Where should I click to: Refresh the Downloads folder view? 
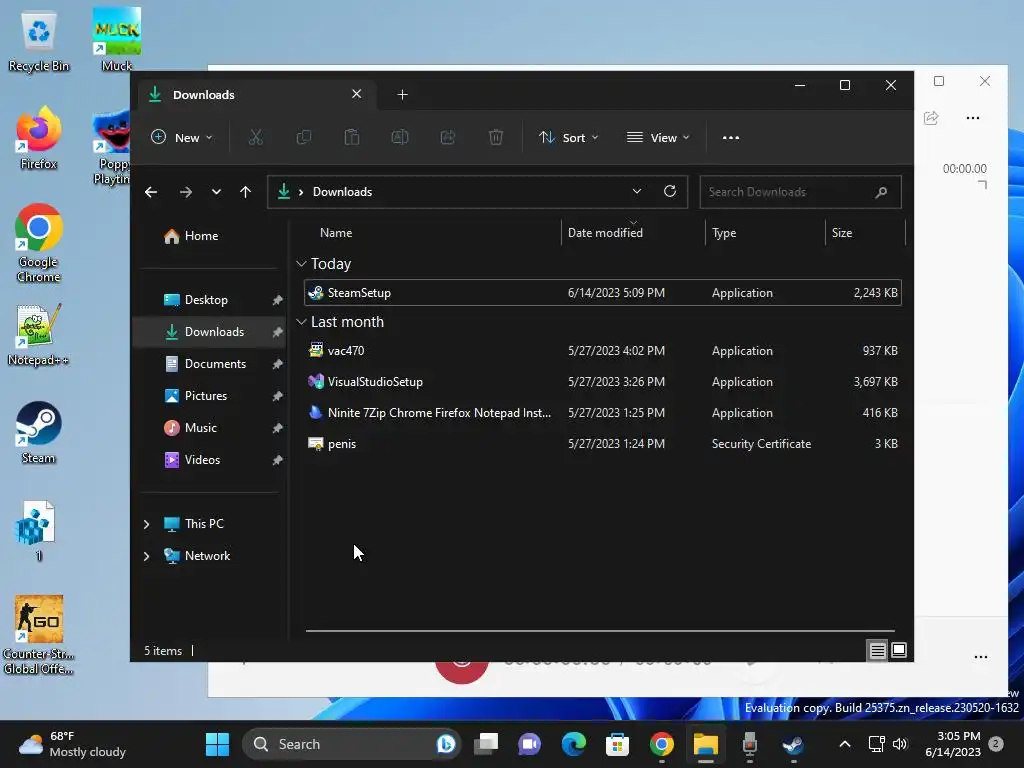click(x=670, y=191)
